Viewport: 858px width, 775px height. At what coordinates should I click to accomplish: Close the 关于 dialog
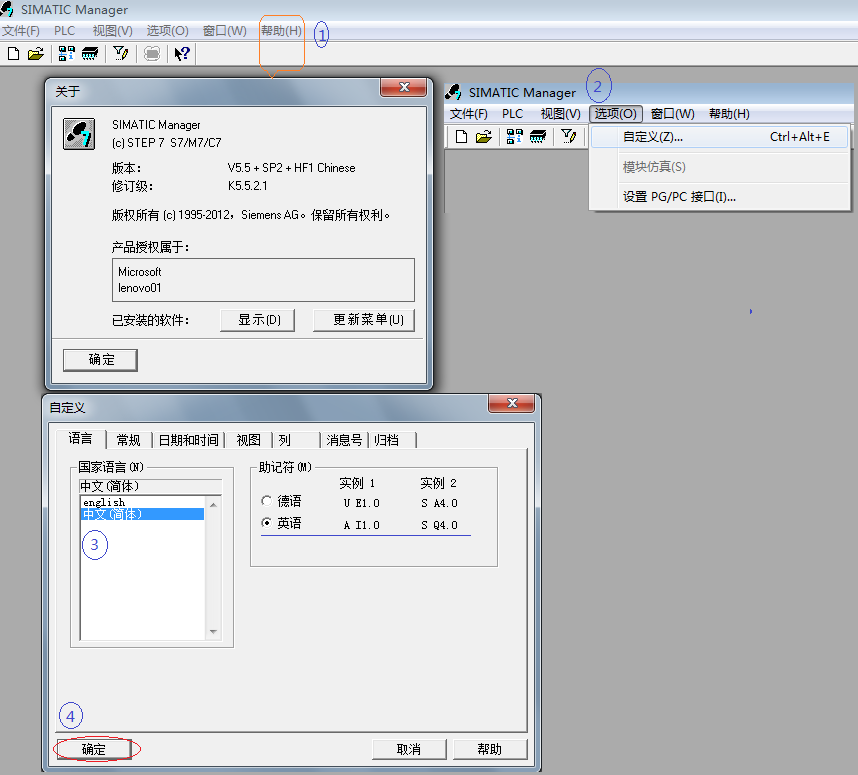[404, 87]
